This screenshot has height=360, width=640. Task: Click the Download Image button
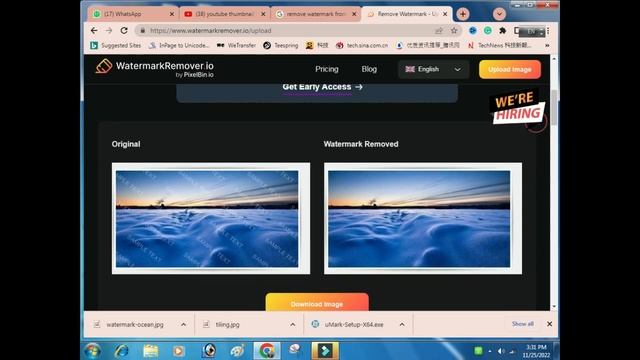pyautogui.click(x=317, y=303)
